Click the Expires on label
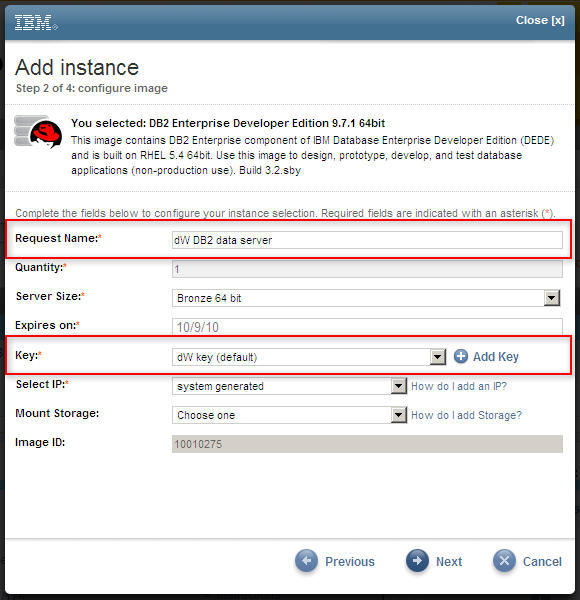The image size is (580, 600). pyautogui.click(x=47, y=325)
